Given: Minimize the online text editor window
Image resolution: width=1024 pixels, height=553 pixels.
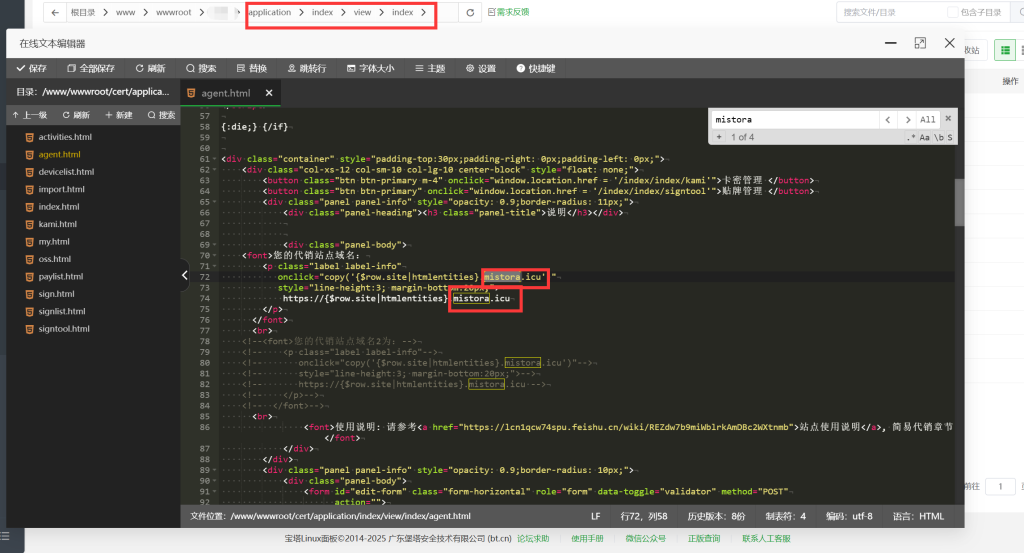Looking at the screenshot, I should (891, 43).
